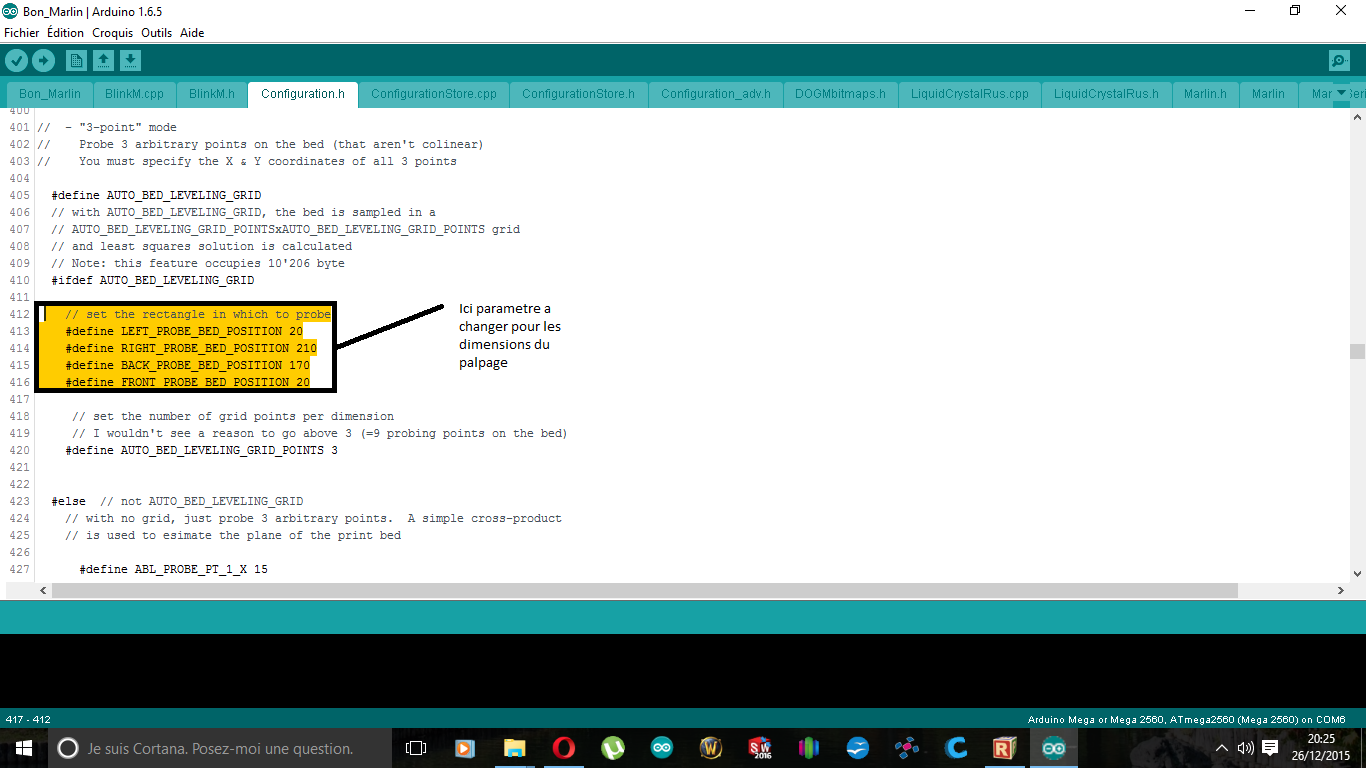
Task: Open uTorrent from the taskbar
Action: point(612,748)
